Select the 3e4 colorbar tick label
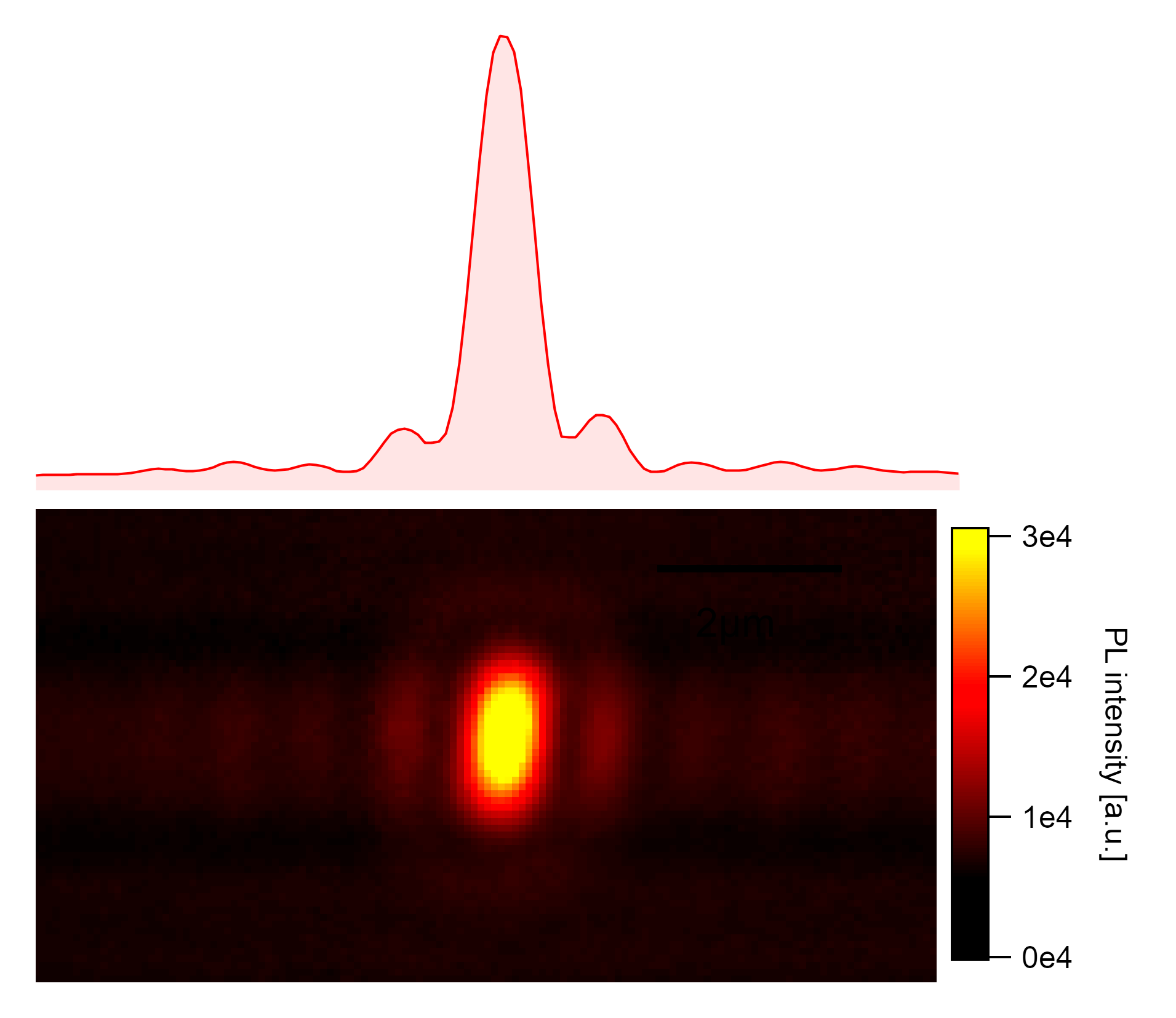 tap(1046, 537)
